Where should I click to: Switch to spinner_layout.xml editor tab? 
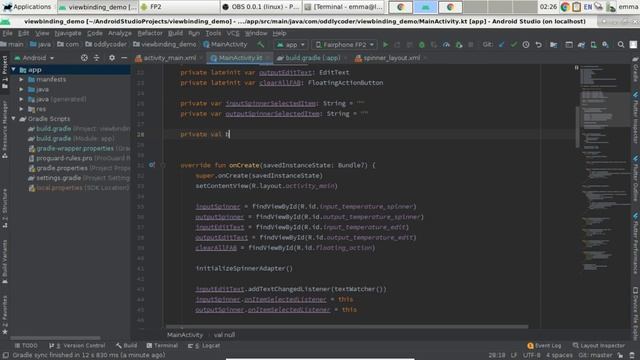pyautogui.click(x=391, y=58)
